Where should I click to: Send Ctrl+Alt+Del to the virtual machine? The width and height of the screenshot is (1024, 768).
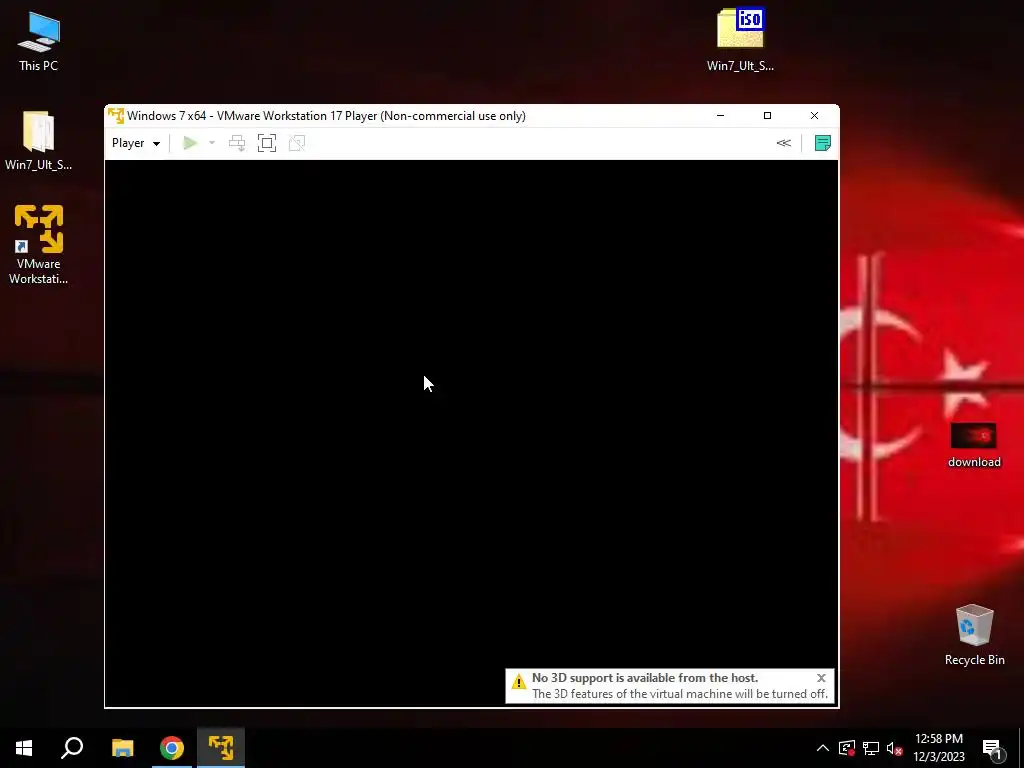coord(237,143)
